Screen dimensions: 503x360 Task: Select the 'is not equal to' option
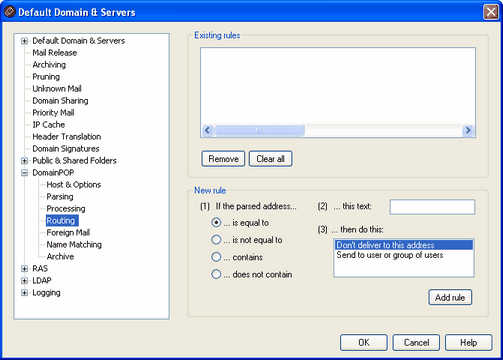pos(216,240)
